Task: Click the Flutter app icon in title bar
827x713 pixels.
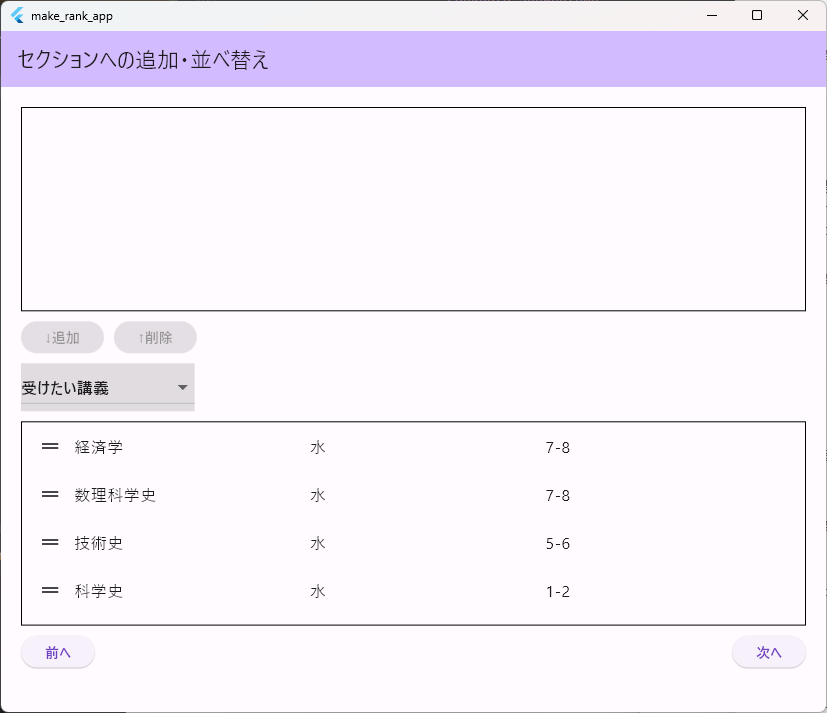Action: point(17,15)
